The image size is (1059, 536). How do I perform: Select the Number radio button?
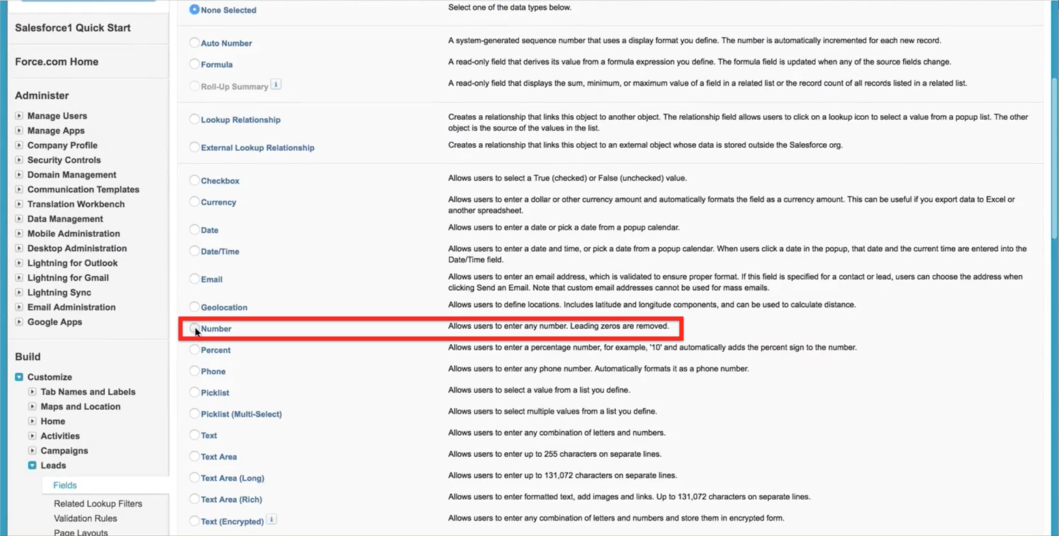(195, 328)
